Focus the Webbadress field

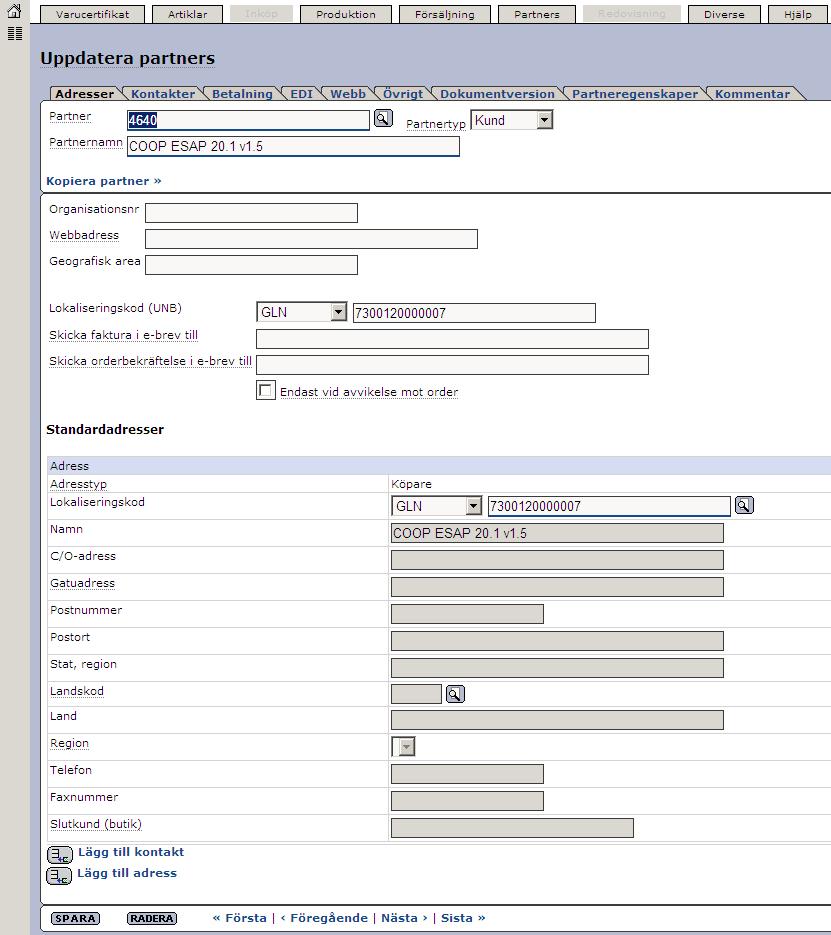tap(311, 239)
